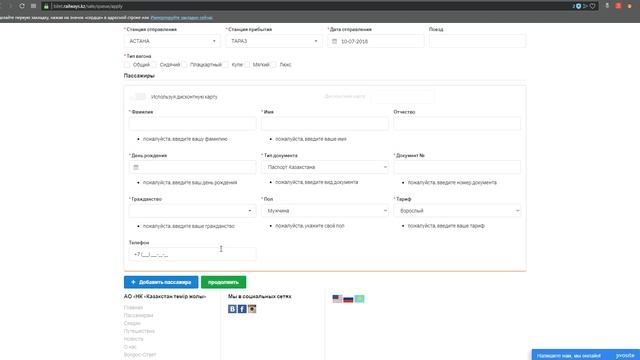
Task: Click the green padlock security icon
Action: click(46, 7)
